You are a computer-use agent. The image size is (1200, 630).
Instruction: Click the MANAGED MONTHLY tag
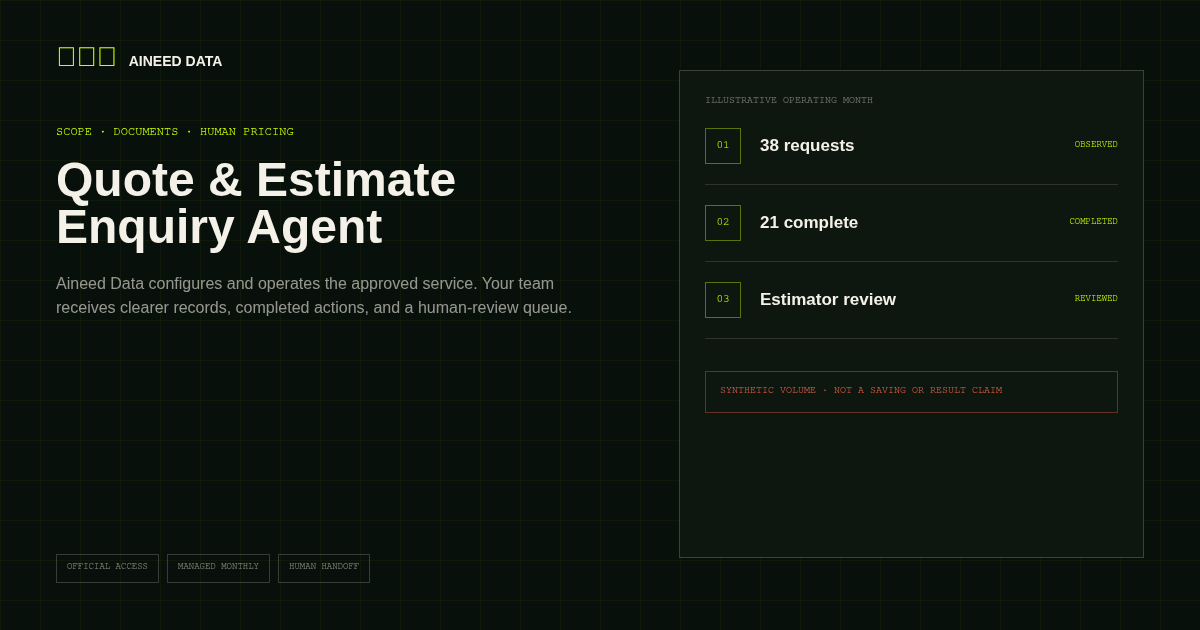[218, 568]
